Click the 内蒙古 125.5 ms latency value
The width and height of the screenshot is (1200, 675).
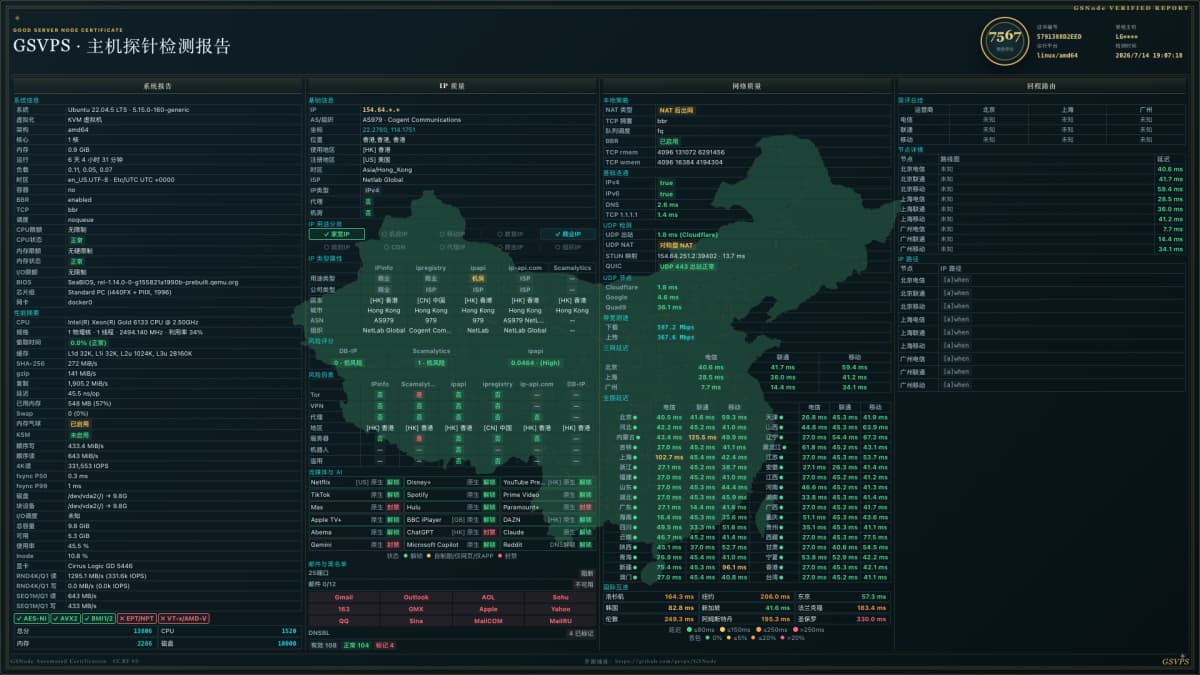(702, 437)
